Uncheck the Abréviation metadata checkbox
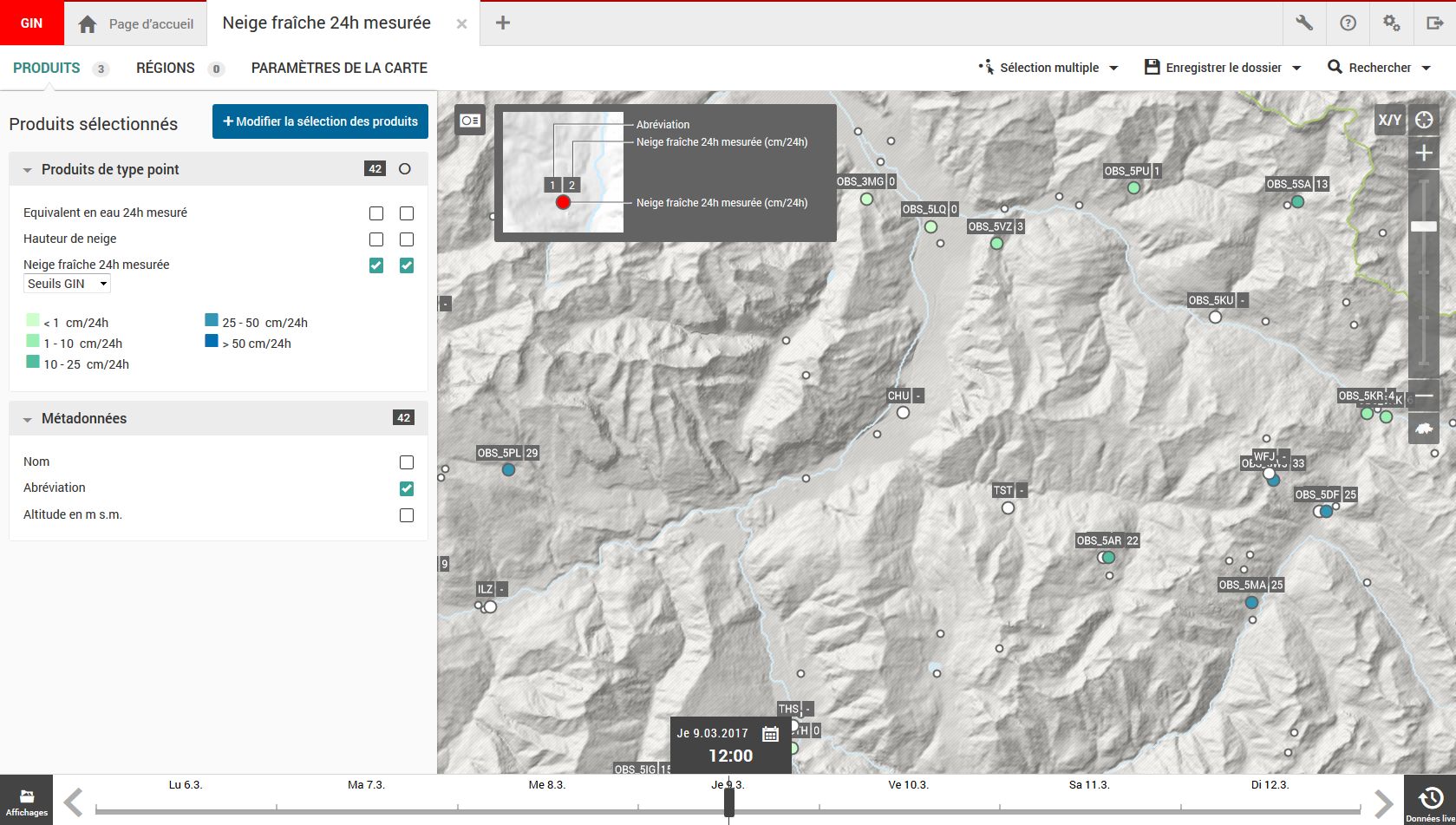Screen dimensions: 1456x825 point(407,488)
